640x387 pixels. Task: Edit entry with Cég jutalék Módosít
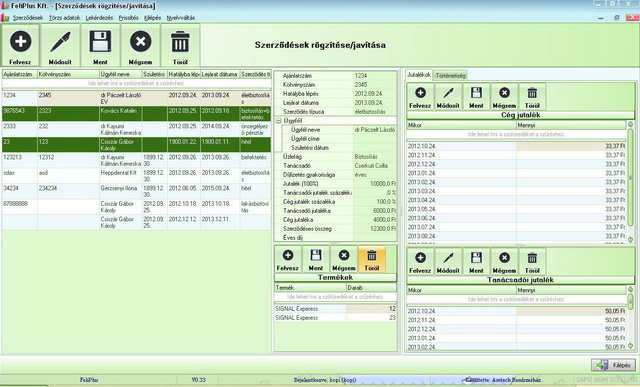448,97
